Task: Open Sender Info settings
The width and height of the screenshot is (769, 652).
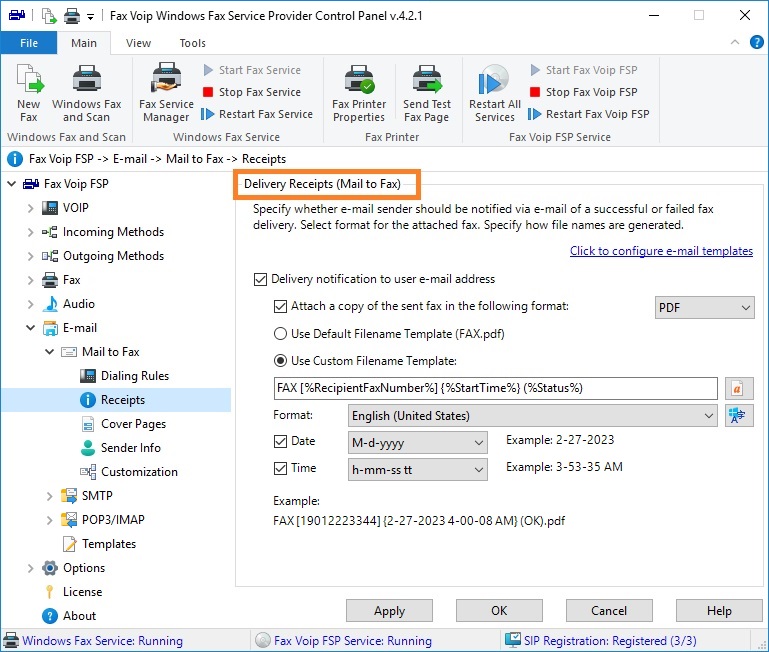Action: (130, 448)
